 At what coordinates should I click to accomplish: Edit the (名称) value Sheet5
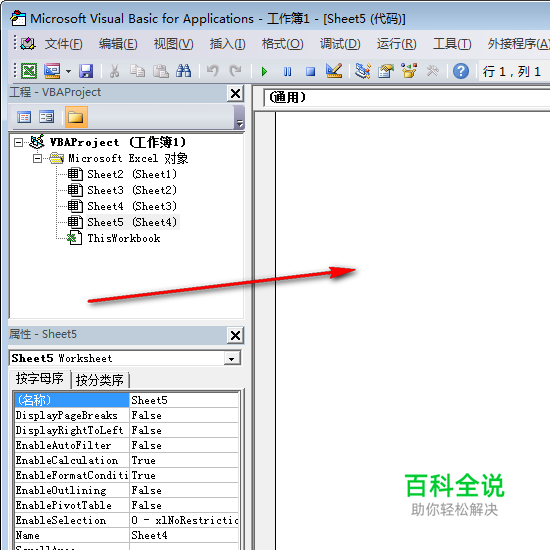[184, 400]
